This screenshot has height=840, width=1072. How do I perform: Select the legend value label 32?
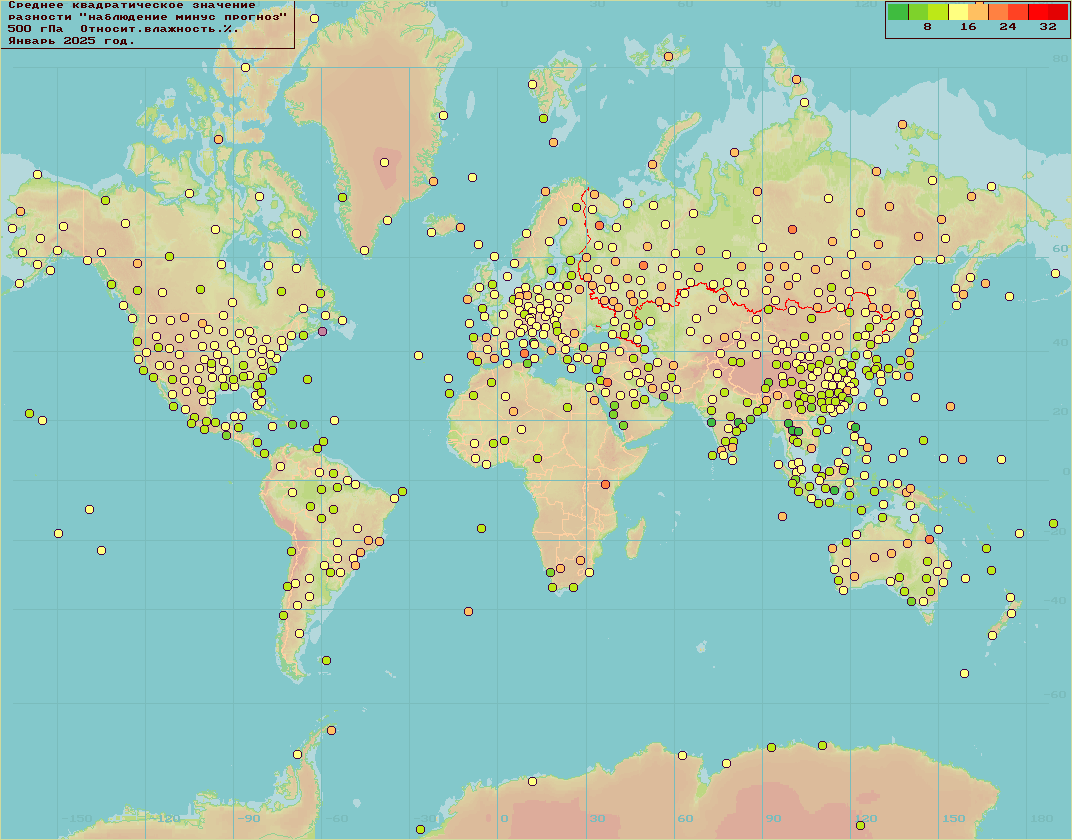coord(1048,27)
